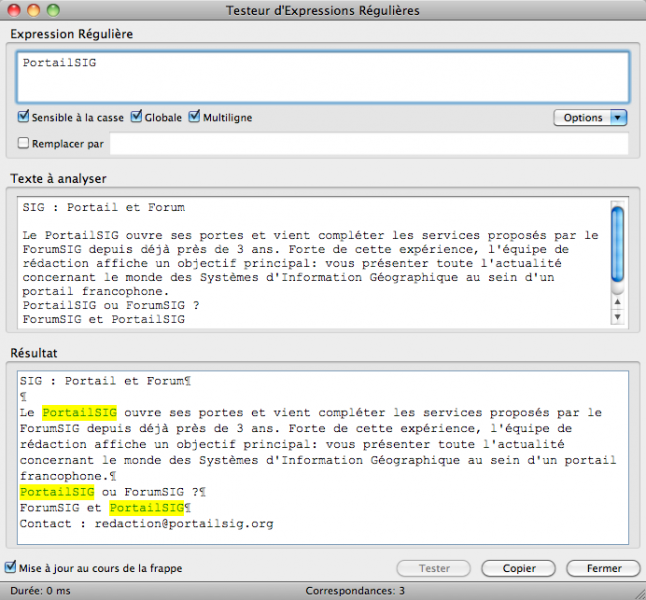
Task: Click the Tester button
Action: pyautogui.click(x=434, y=568)
